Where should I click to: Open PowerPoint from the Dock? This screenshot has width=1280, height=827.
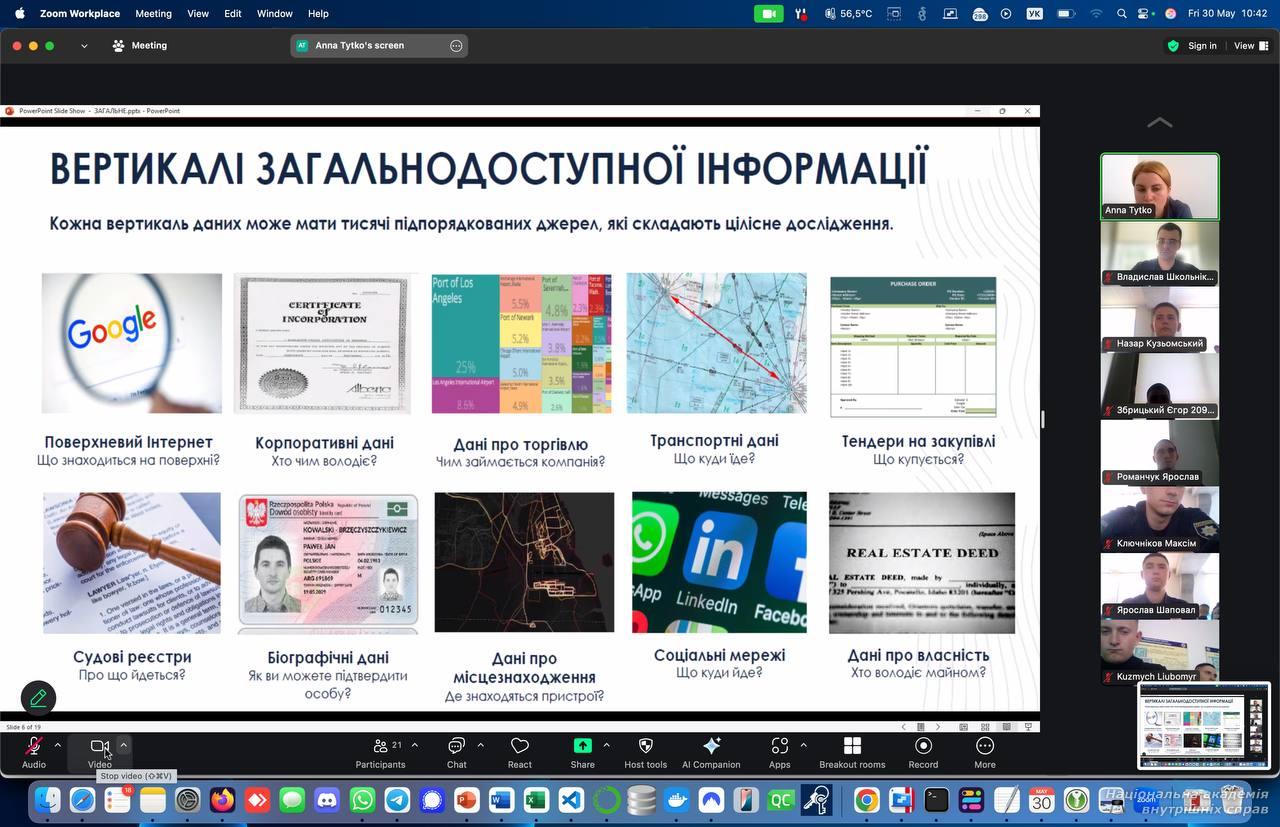(x=467, y=800)
